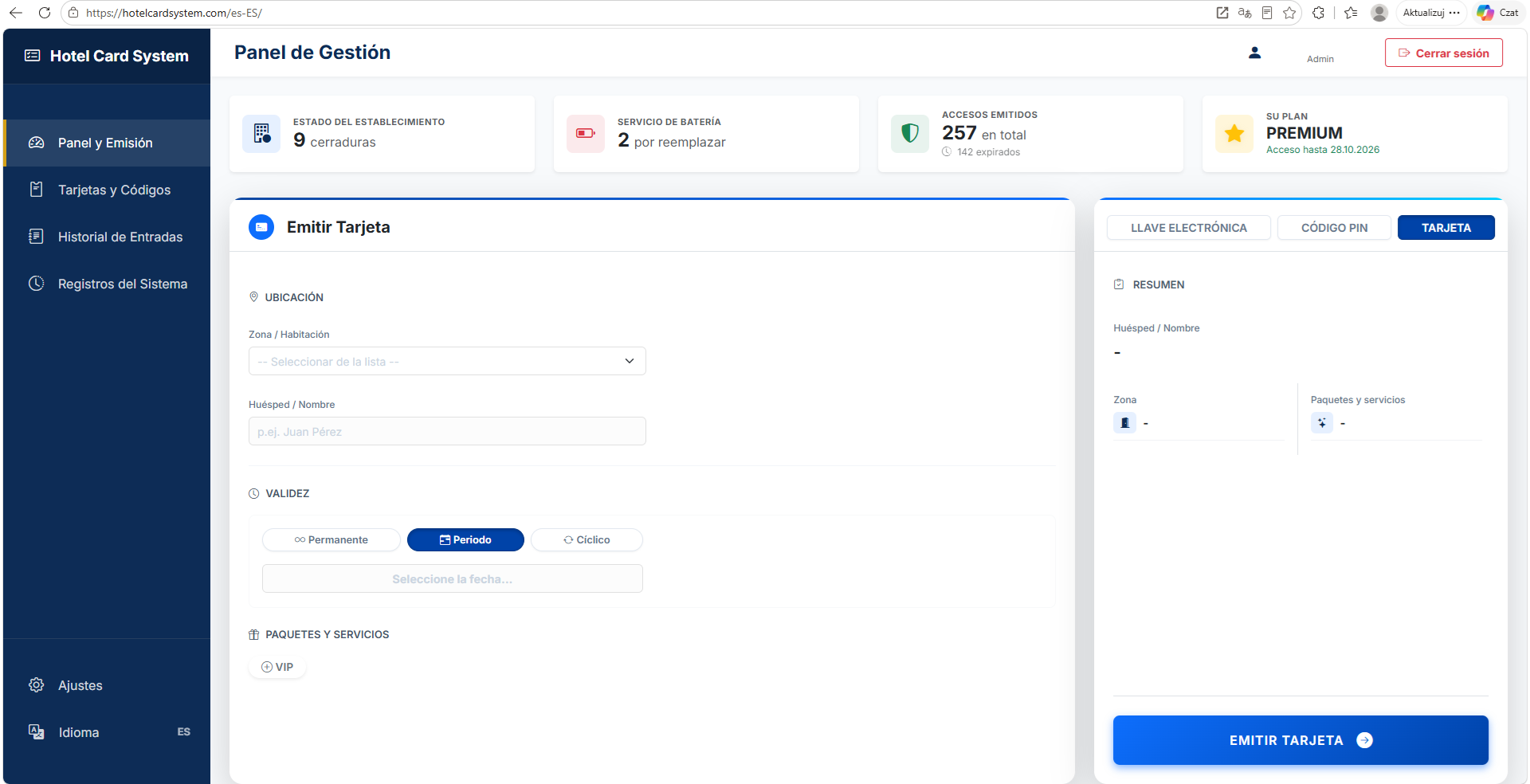
Task: Click the Admin user profile icon
Action: click(1254, 53)
